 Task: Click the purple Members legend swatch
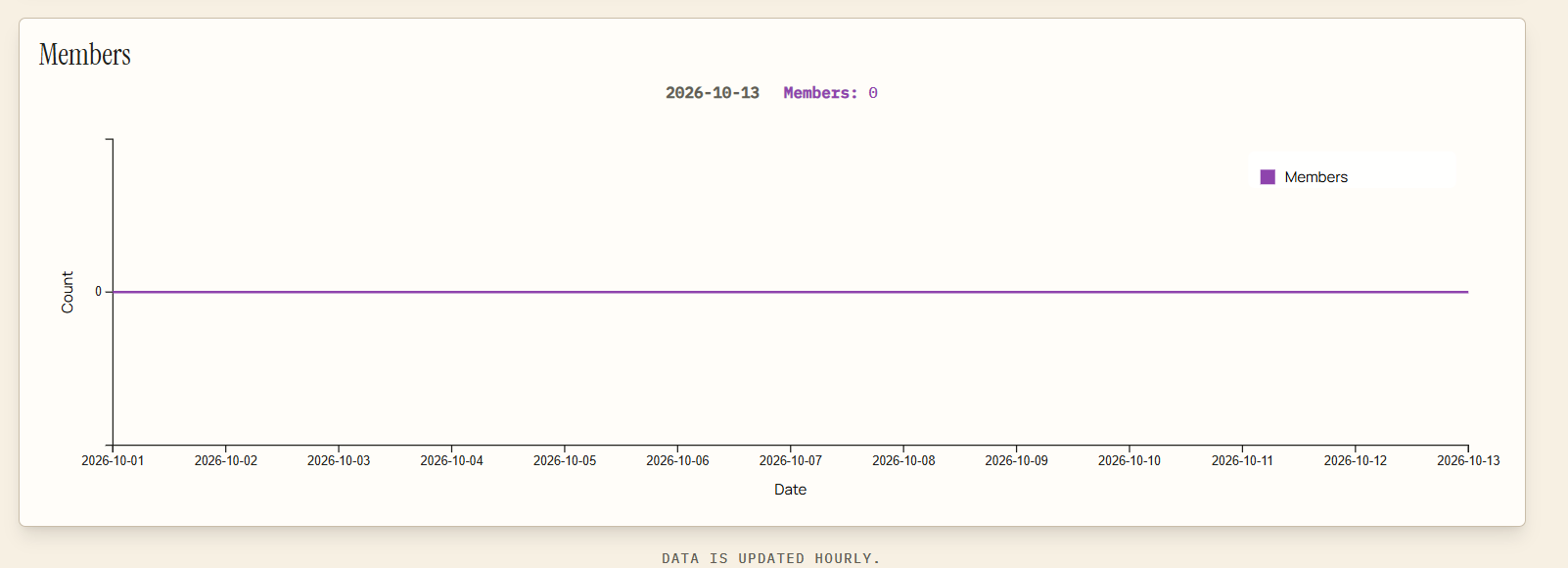pyautogui.click(x=1268, y=177)
